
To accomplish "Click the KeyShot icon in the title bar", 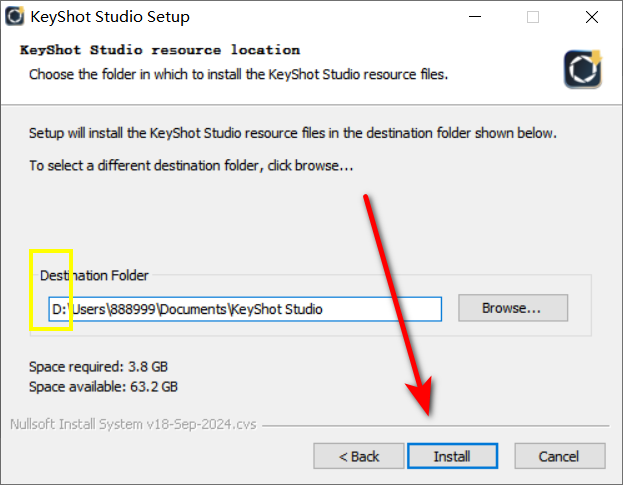I will (x=15, y=16).
